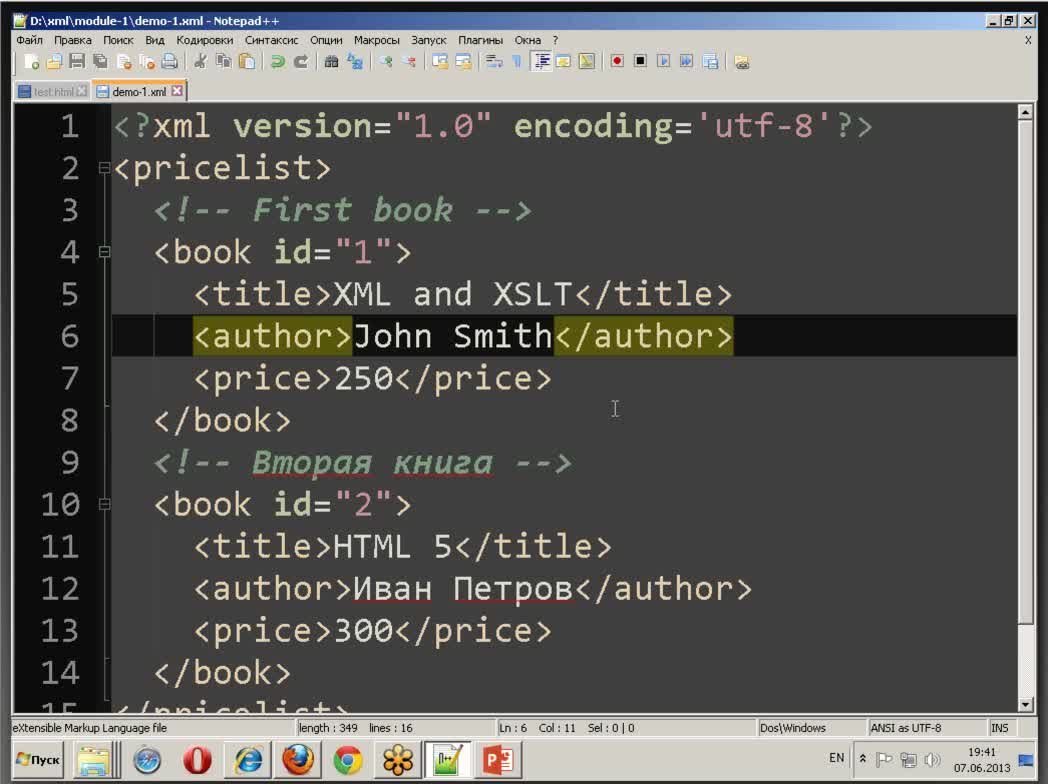This screenshot has height=784, width=1048.
Task: Click the INS mode indicator in the status bar
Action: tap(999, 728)
